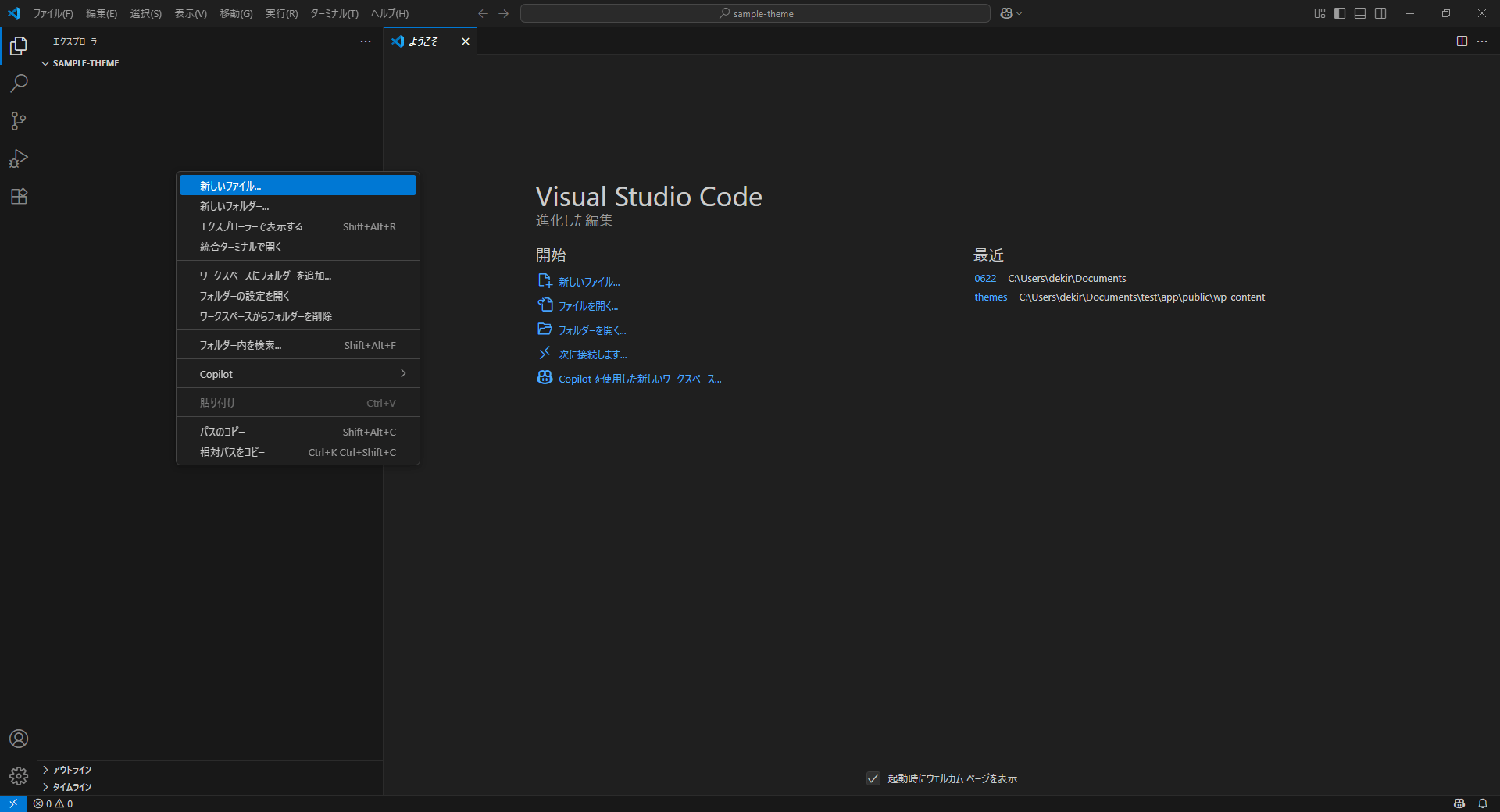Open the customize layout icon
The width and height of the screenshot is (1500, 812).
tap(1320, 13)
